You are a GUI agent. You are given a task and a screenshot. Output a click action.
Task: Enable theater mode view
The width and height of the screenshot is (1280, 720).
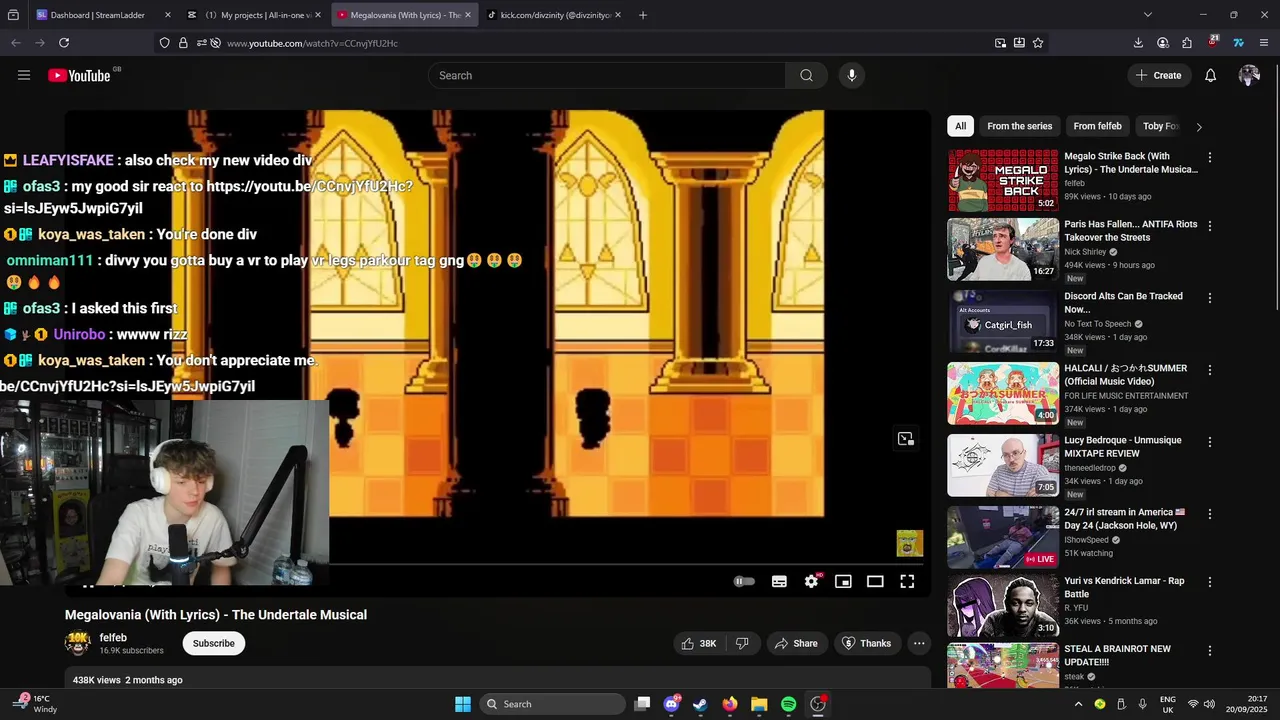click(x=875, y=581)
